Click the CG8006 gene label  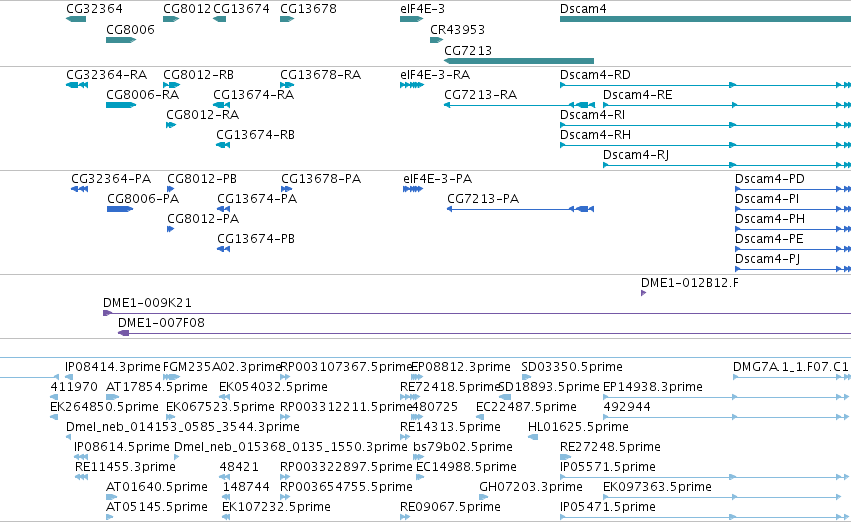tap(130, 29)
